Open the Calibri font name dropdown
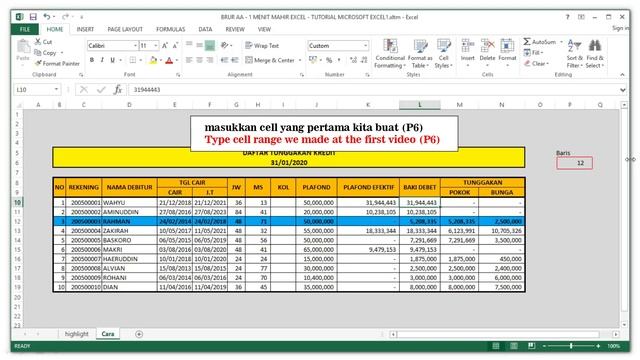Viewport: 640px width, 360px height. [x=135, y=46]
